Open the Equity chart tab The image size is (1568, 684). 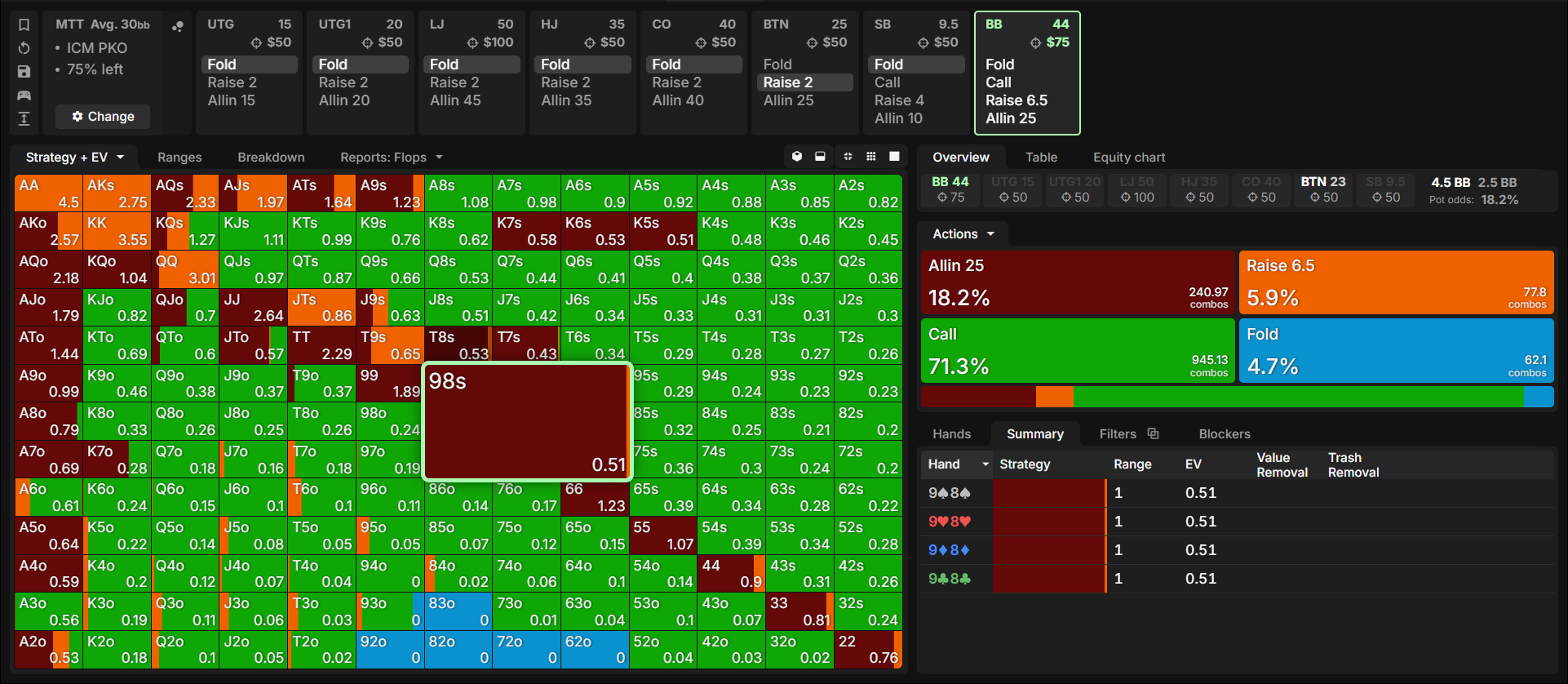pos(1129,158)
